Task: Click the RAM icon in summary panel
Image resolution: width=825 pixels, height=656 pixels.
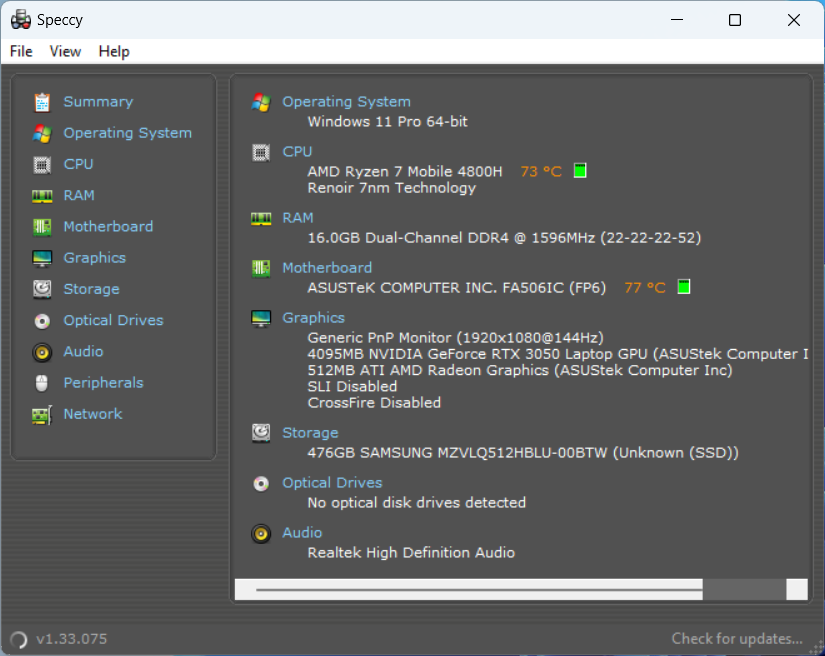Action: coord(261,218)
